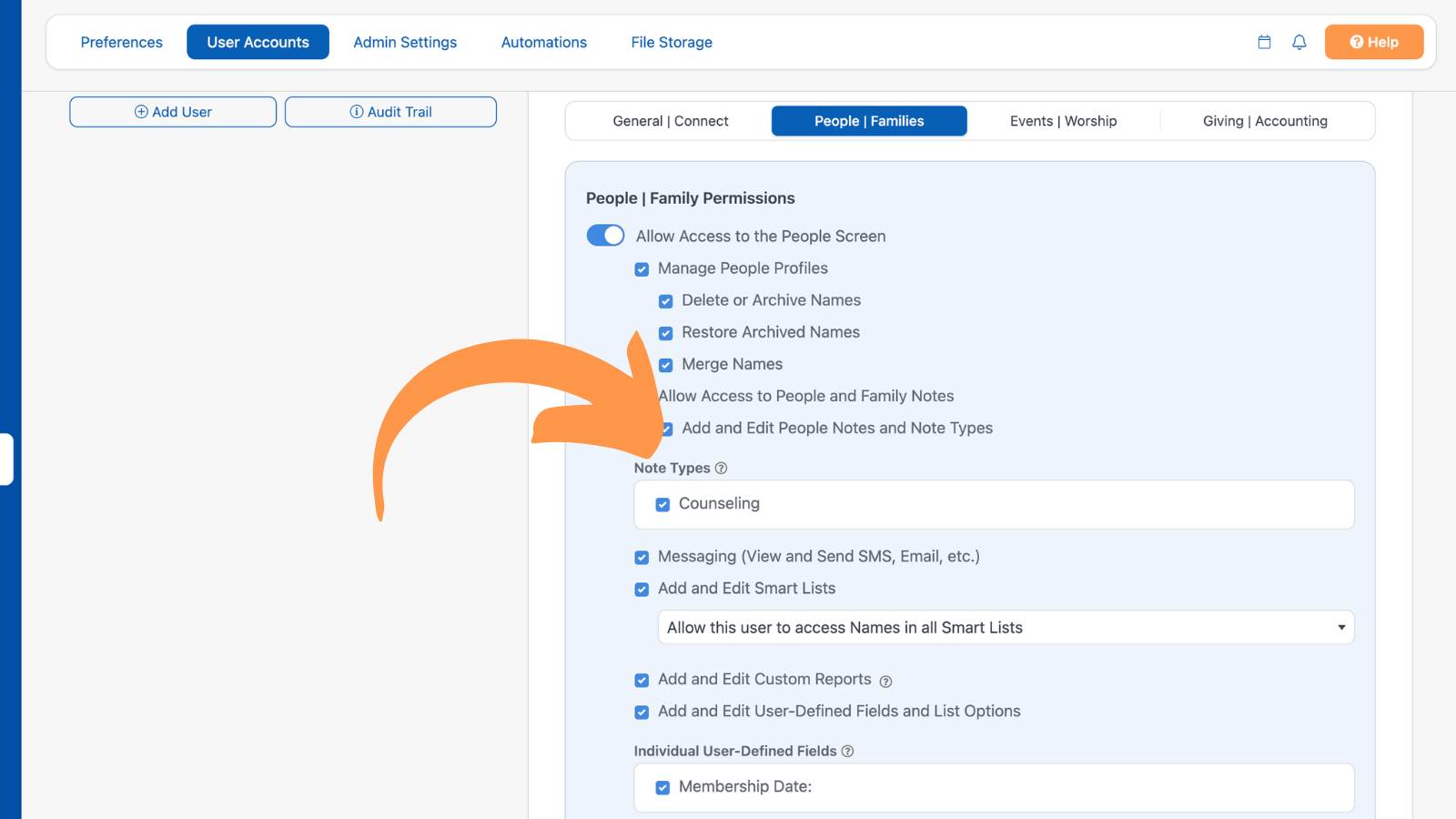Uncheck Membership Date field checkbox
1456x819 pixels.
point(662,787)
